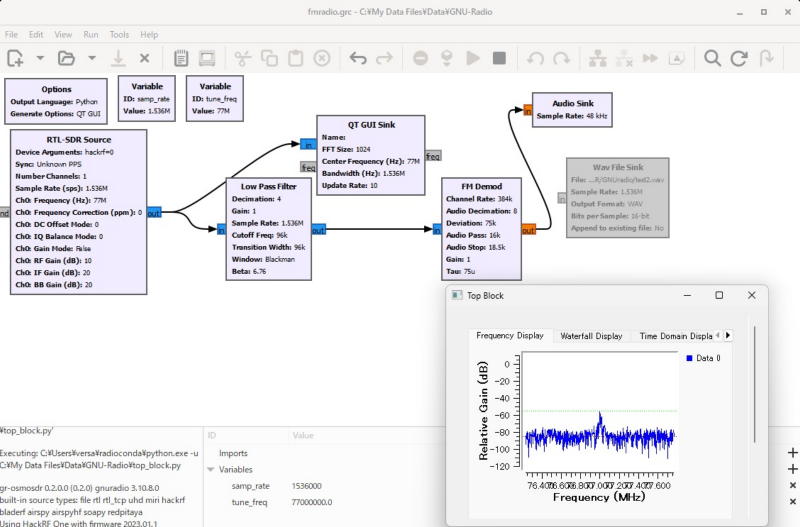Save the flowgraph using the Save icon
The width and height of the screenshot is (800, 527).
coord(118,58)
